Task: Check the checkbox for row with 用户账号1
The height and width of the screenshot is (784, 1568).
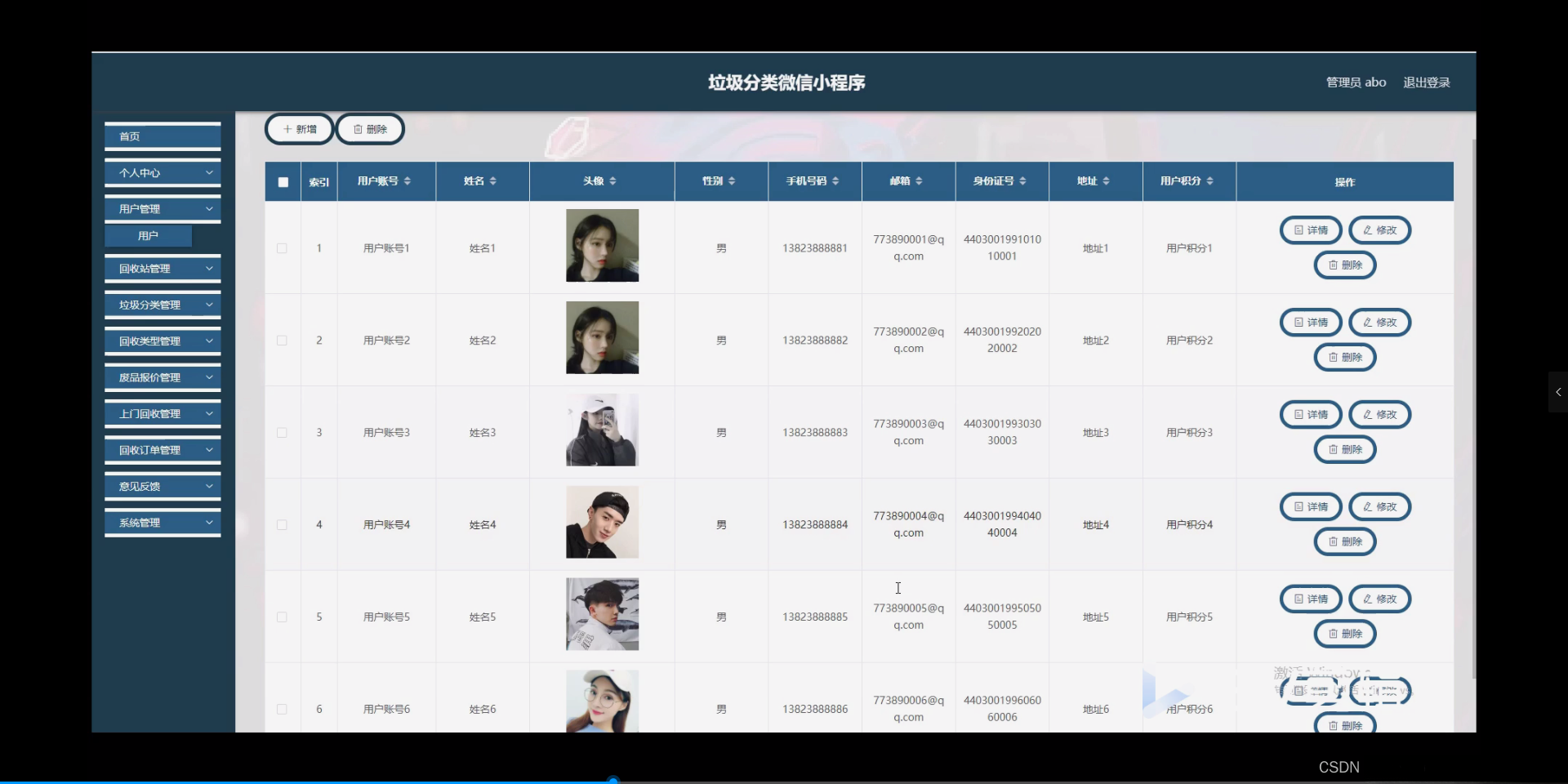Action: 283,248
